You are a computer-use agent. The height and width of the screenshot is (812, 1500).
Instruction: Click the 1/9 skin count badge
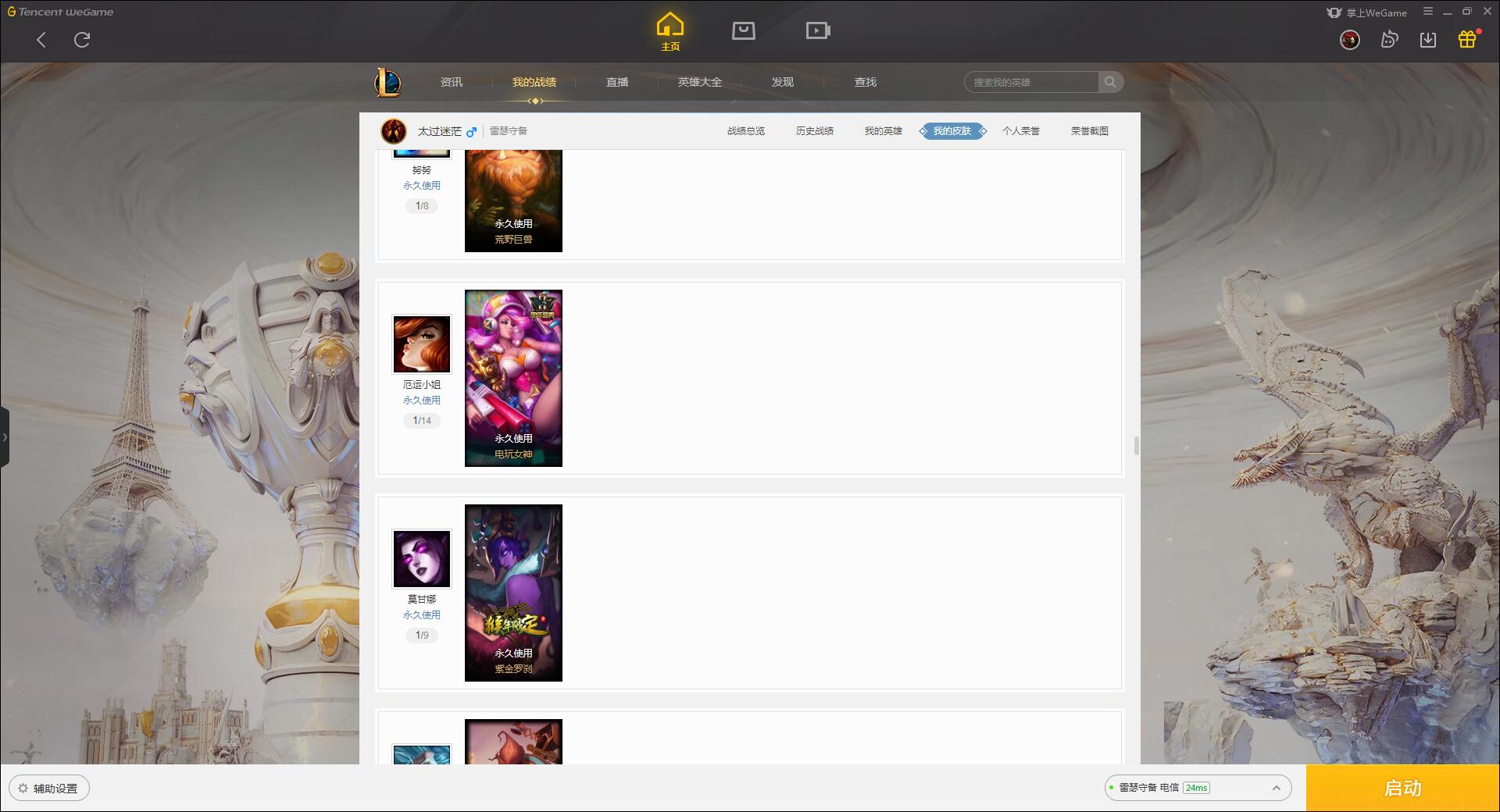(422, 636)
